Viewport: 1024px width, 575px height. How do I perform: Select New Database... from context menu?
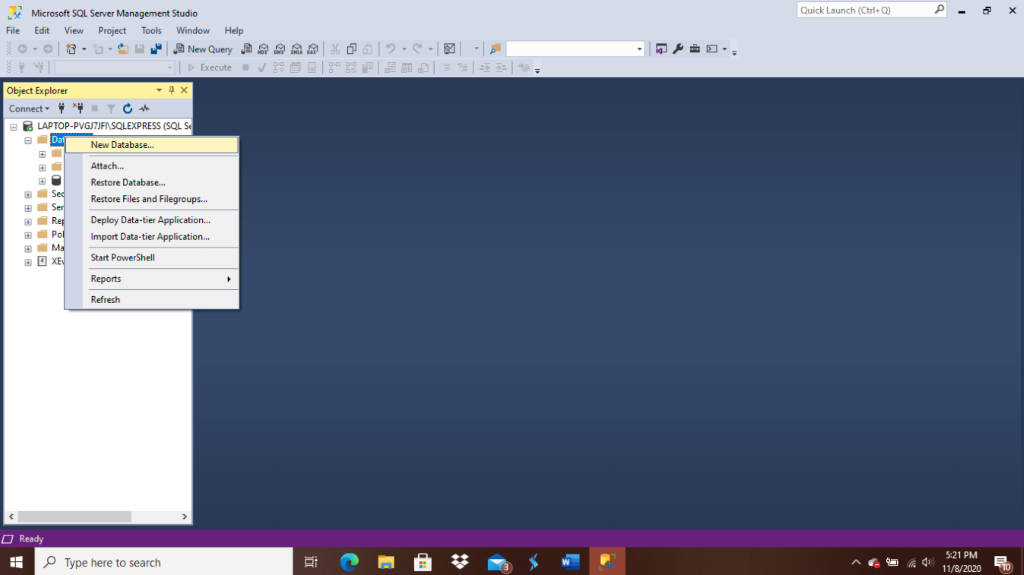[152, 145]
